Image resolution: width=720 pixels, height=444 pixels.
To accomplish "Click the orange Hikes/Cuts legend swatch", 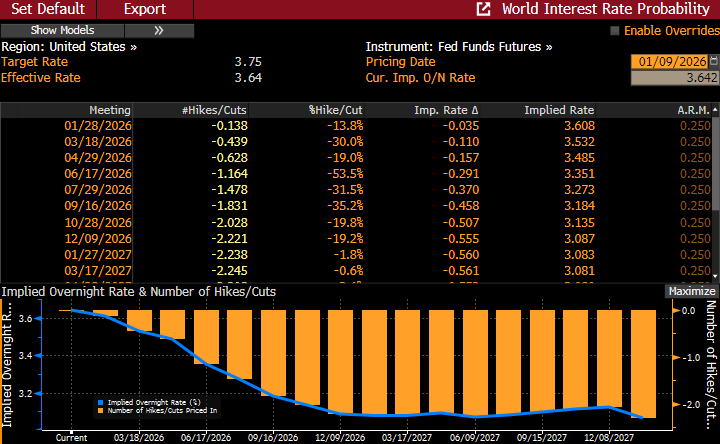I will [x=102, y=411].
